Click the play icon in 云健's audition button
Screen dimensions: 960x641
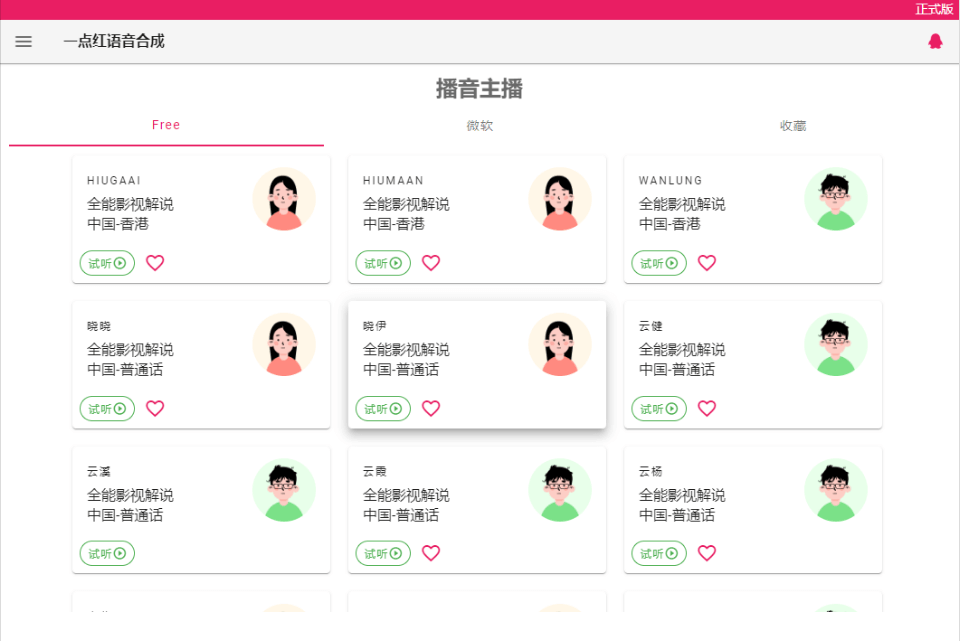(x=670, y=408)
